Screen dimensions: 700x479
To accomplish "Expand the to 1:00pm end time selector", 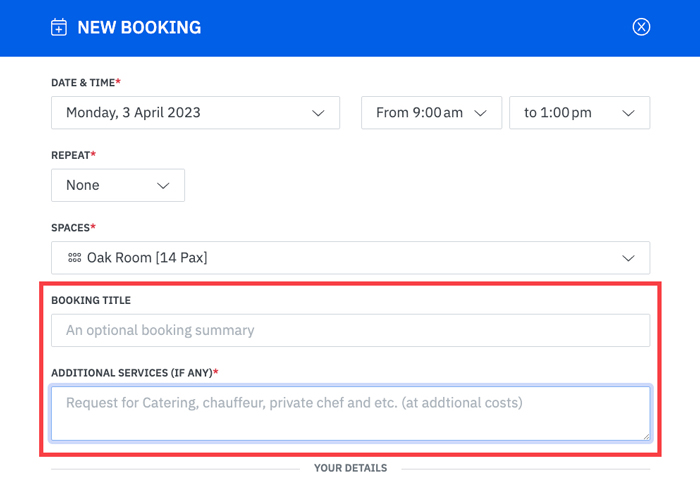I will click(x=579, y=113).
